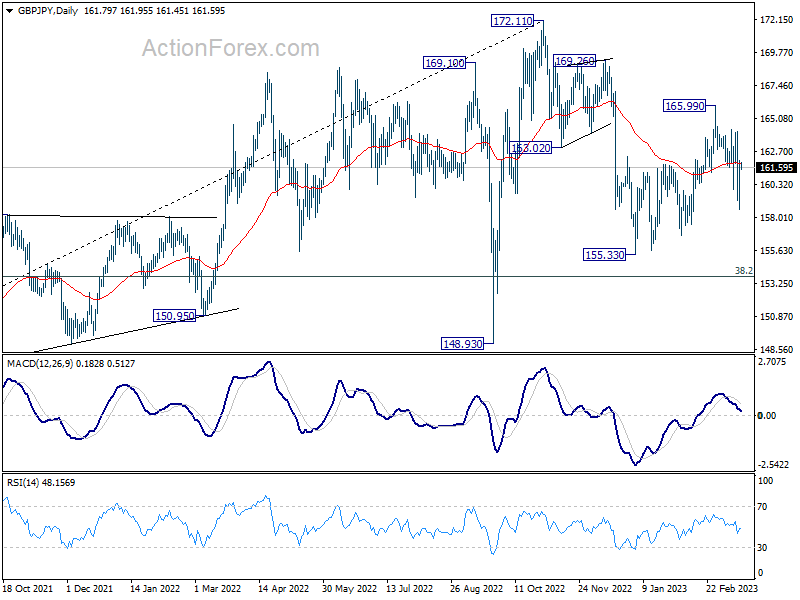The height and width of the screenshot is (600, 800).
Task: Click the 14 Apr 2022 date label
Action: click(283, 588)
